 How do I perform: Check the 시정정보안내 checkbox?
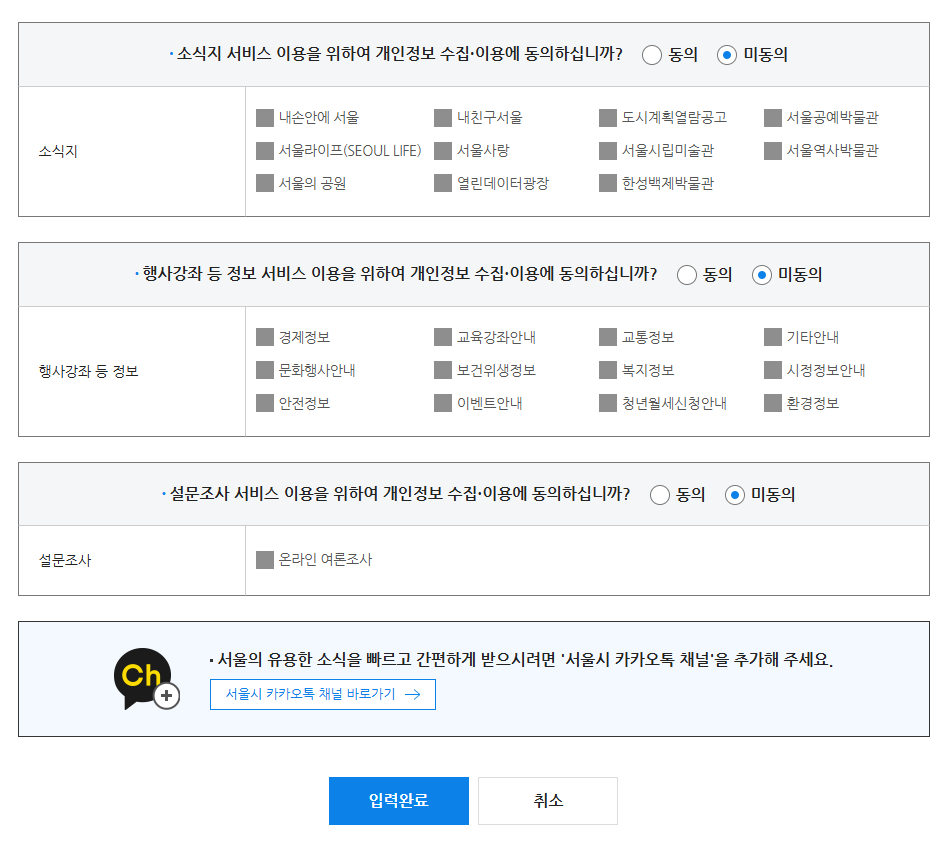click(x=772, y=370)
